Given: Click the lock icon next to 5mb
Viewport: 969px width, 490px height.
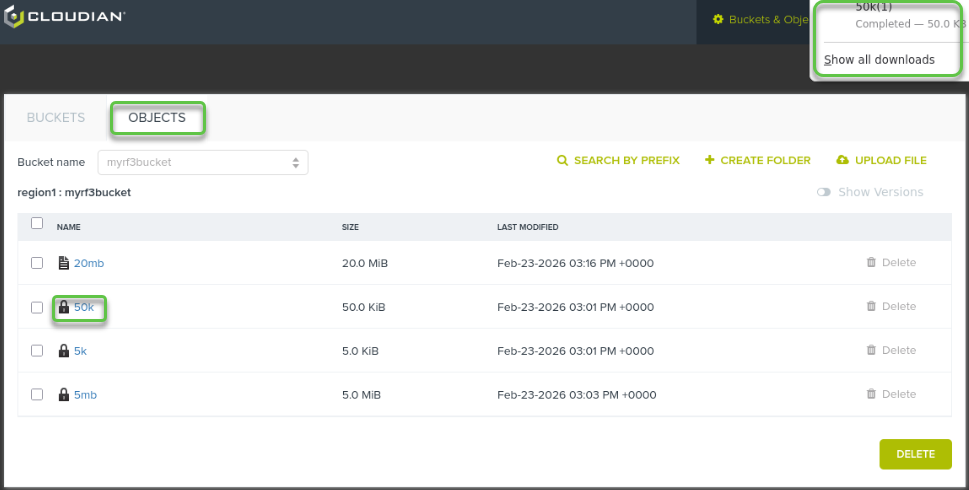Looking at the screenshot, I should [x=64, y=395].
